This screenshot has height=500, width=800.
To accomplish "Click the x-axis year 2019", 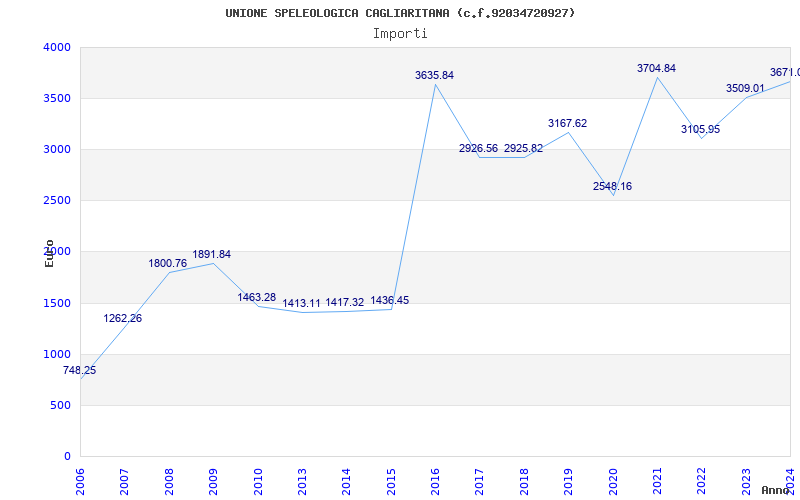I will tap(568, 482).
